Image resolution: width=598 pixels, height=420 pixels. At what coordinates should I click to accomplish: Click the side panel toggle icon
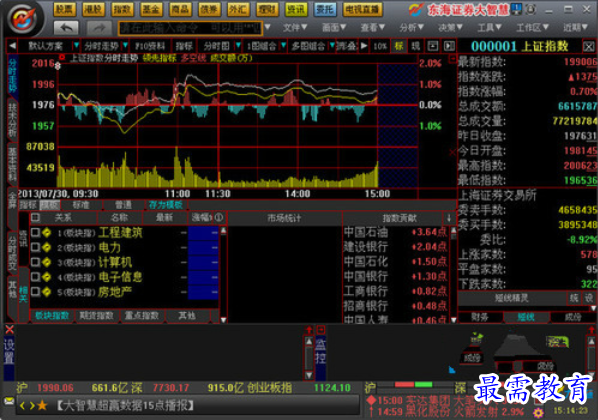(449, 46)
